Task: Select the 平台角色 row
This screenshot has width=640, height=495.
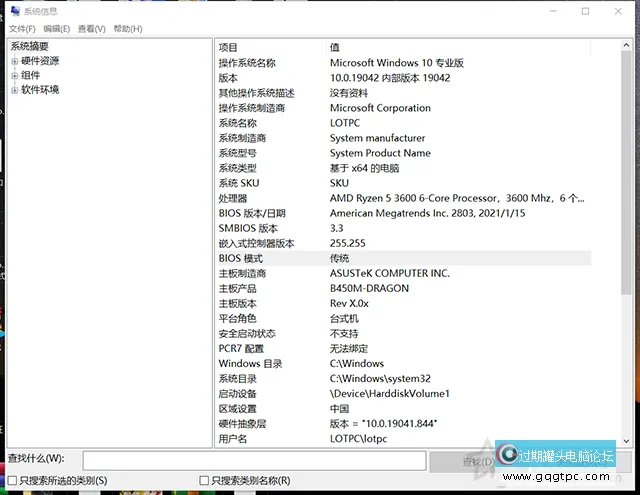Action: pyautogui.click(x=403, y=319)
